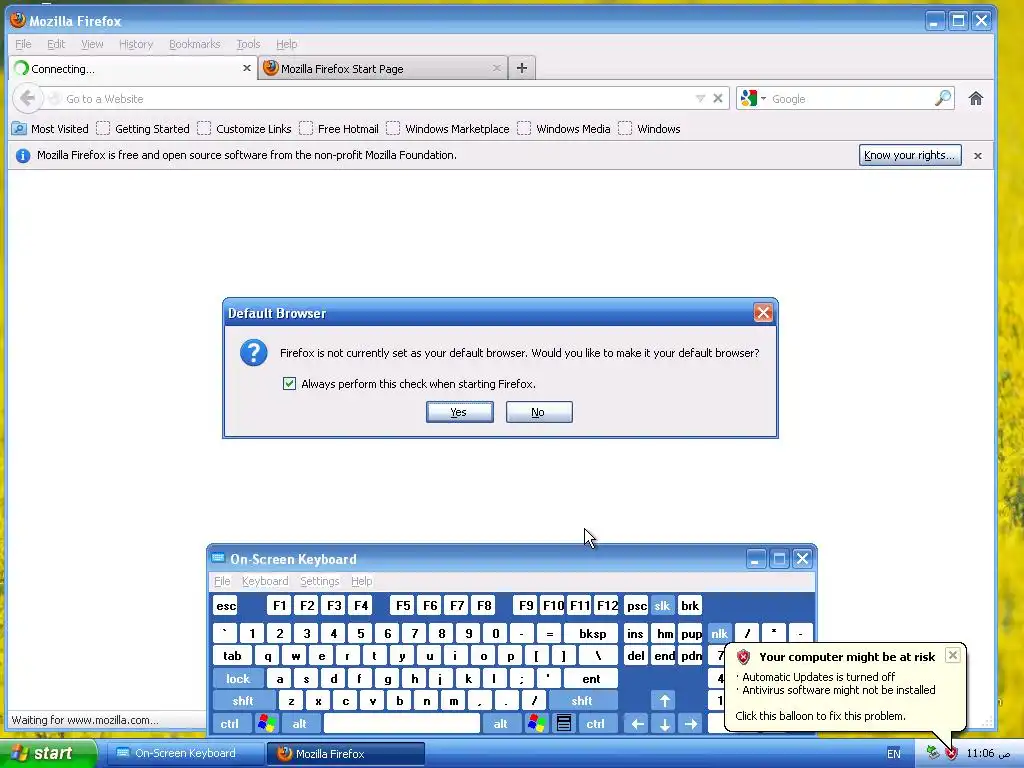Open a new tab with plus button
1024x768 pixels.
522,68
